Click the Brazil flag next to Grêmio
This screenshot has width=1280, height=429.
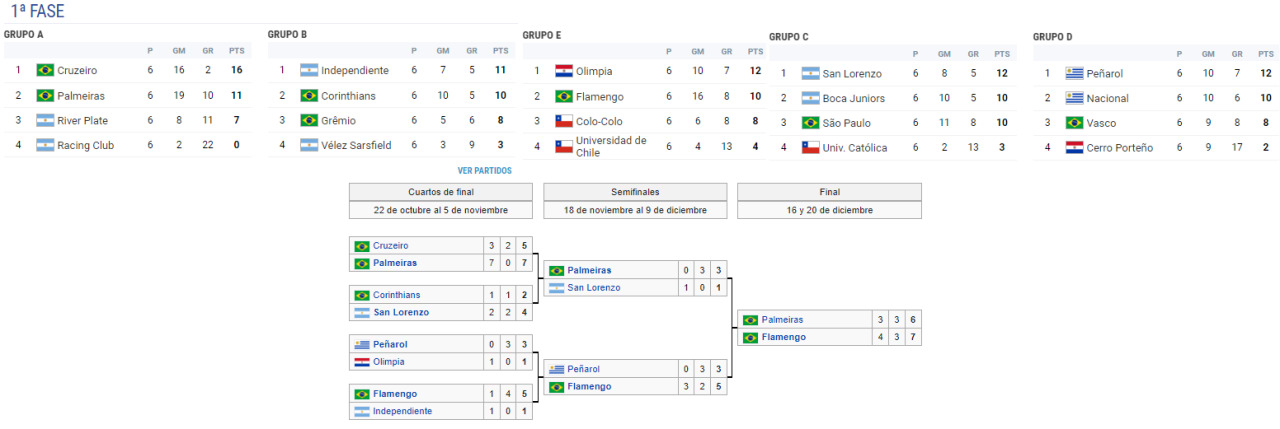[x=309, y=120]
